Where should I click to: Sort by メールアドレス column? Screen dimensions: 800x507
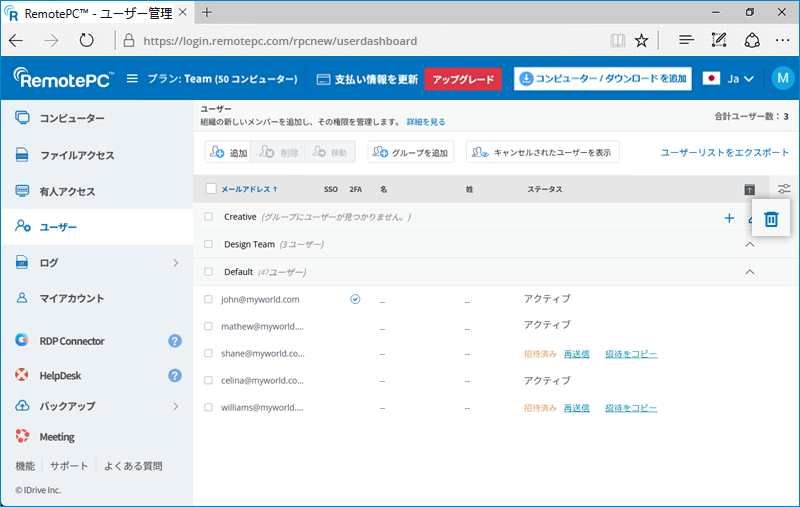click(x=249, y=189)
